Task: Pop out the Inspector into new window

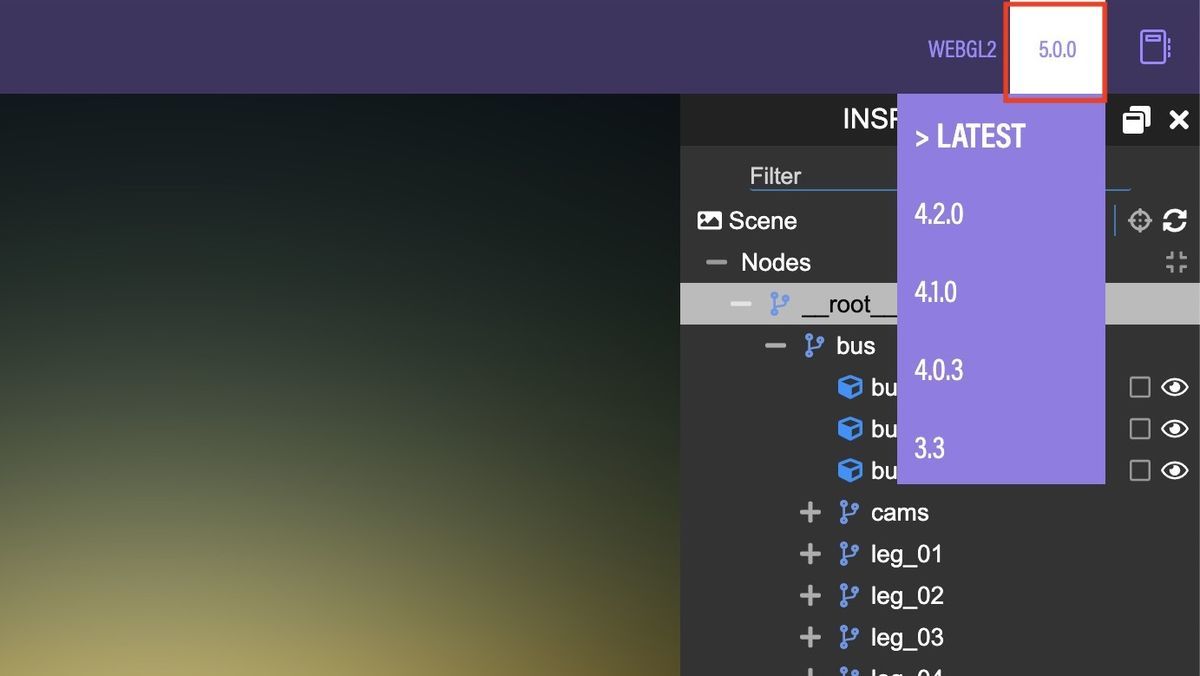Action: point(1136,119)
